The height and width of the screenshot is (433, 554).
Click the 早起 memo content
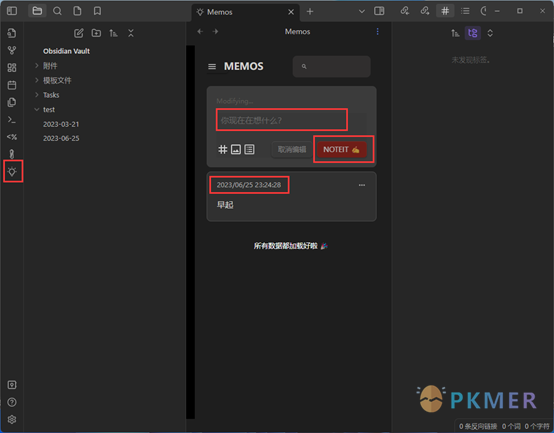coord(225,205)
